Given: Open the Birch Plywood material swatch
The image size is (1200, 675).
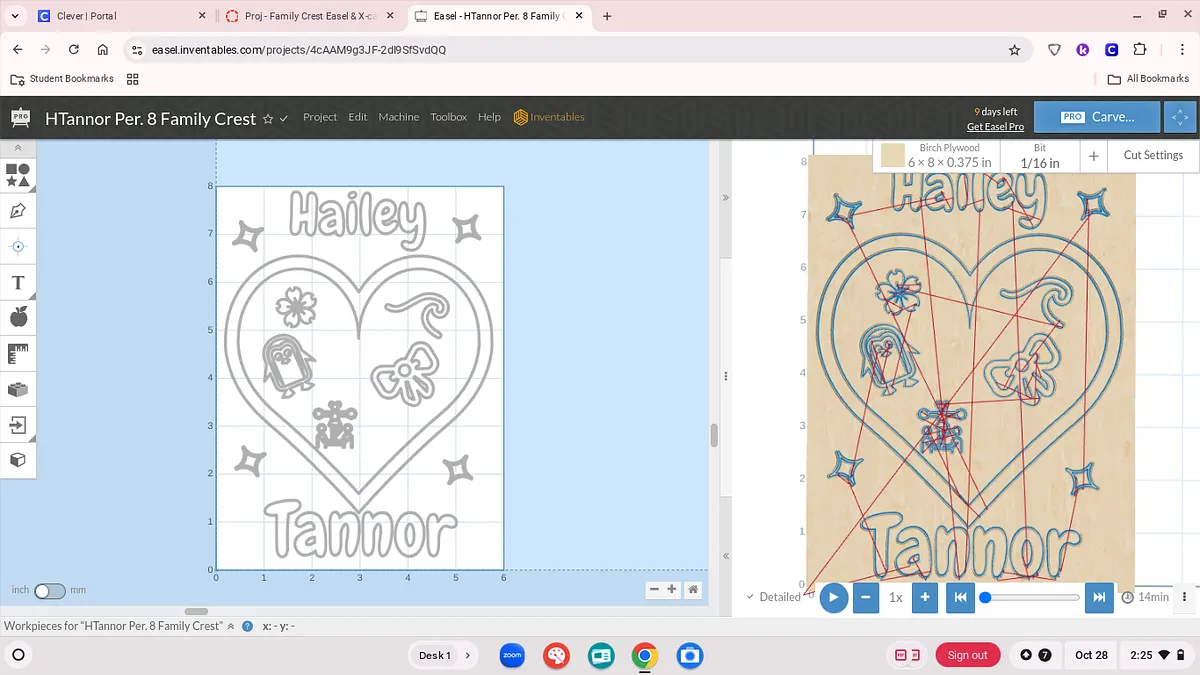Looking at the screenshot, I should coord(892,155).
